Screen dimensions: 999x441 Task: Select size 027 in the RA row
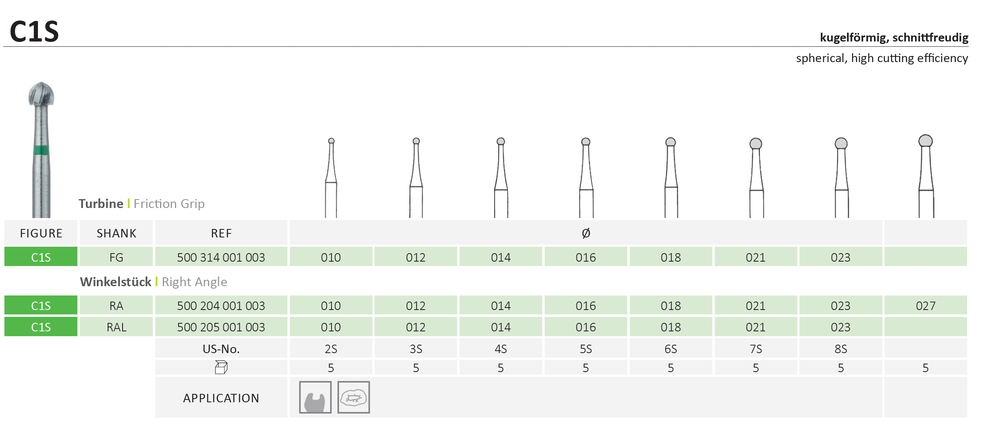pos(925,306)
